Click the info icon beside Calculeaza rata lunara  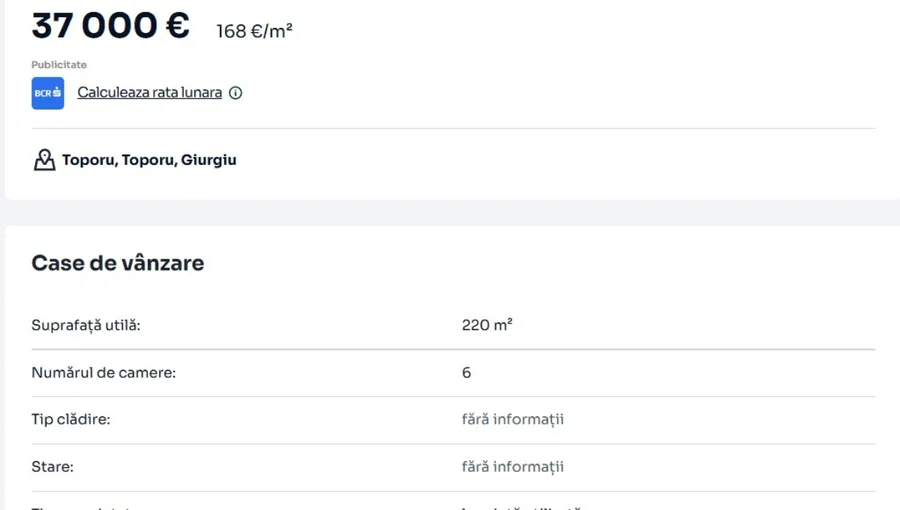click(236, 93)
